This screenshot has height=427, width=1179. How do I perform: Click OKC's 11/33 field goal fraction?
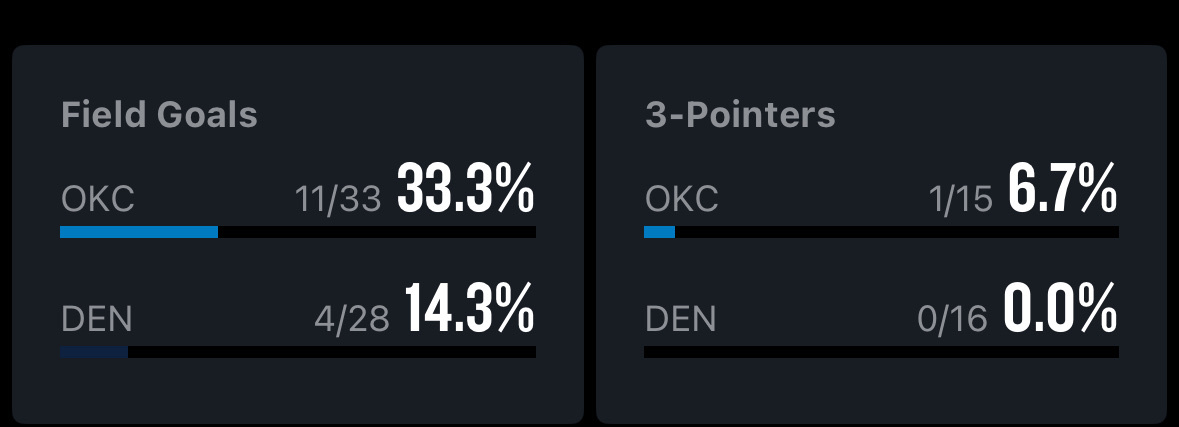coord(338,199)
